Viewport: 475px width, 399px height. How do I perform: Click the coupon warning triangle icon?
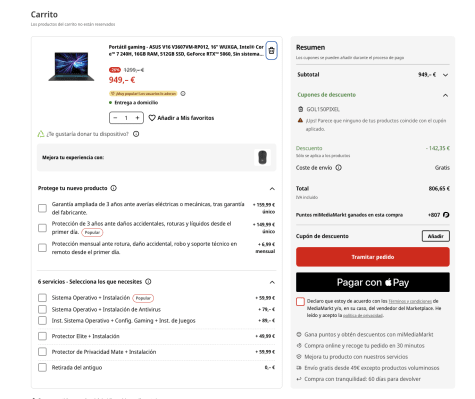click(300, 120)
